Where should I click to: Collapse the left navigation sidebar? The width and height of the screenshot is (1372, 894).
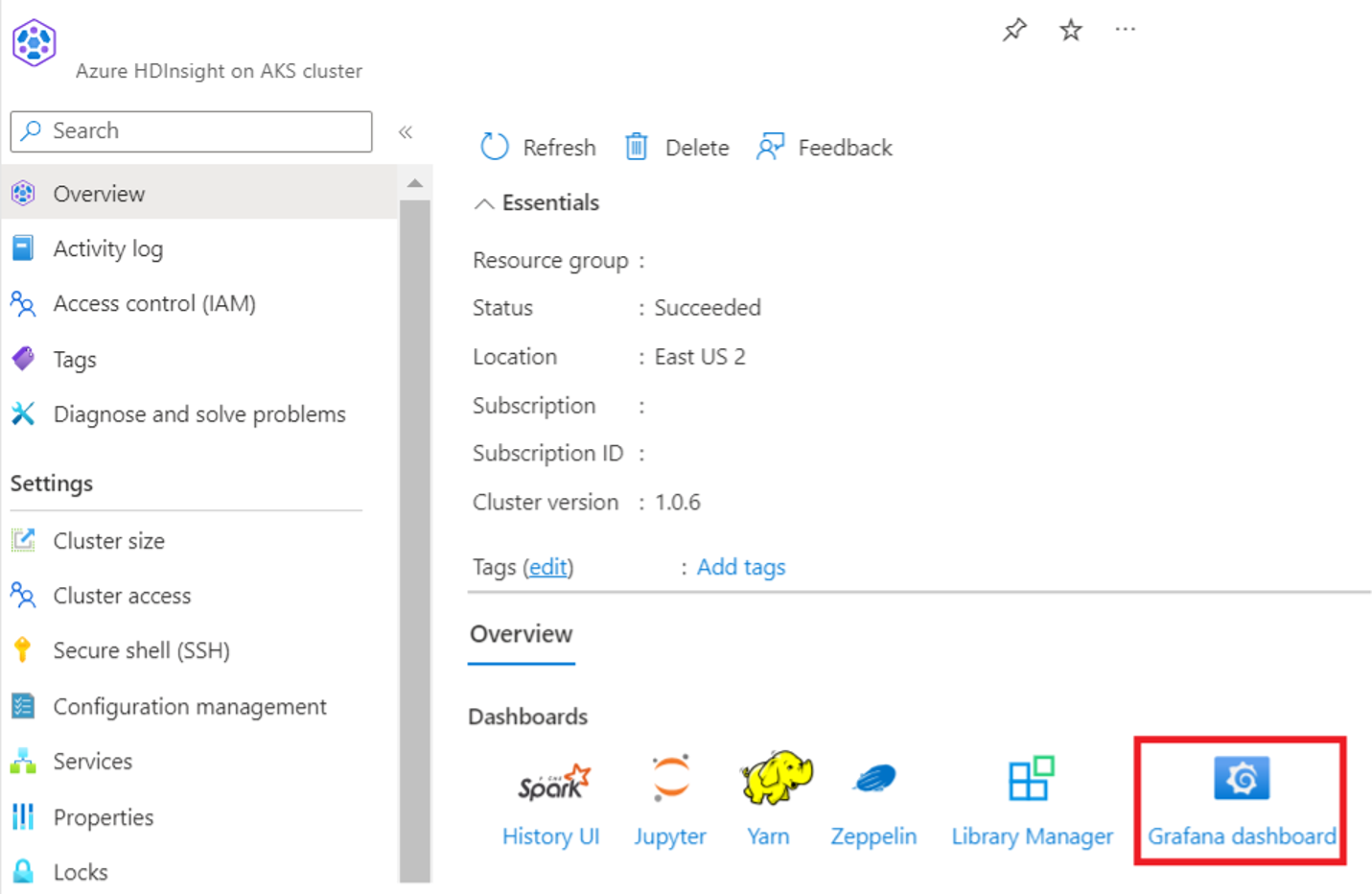click(406, 132)
